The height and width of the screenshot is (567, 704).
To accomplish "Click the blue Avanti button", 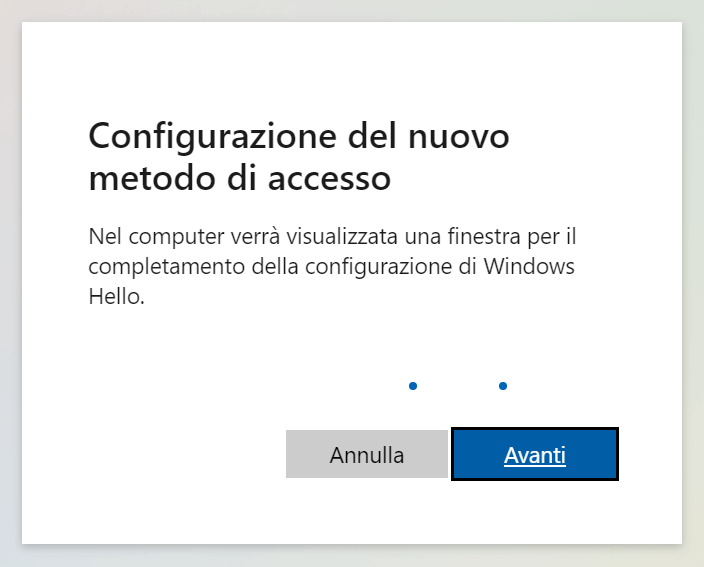I will [535, 454].
